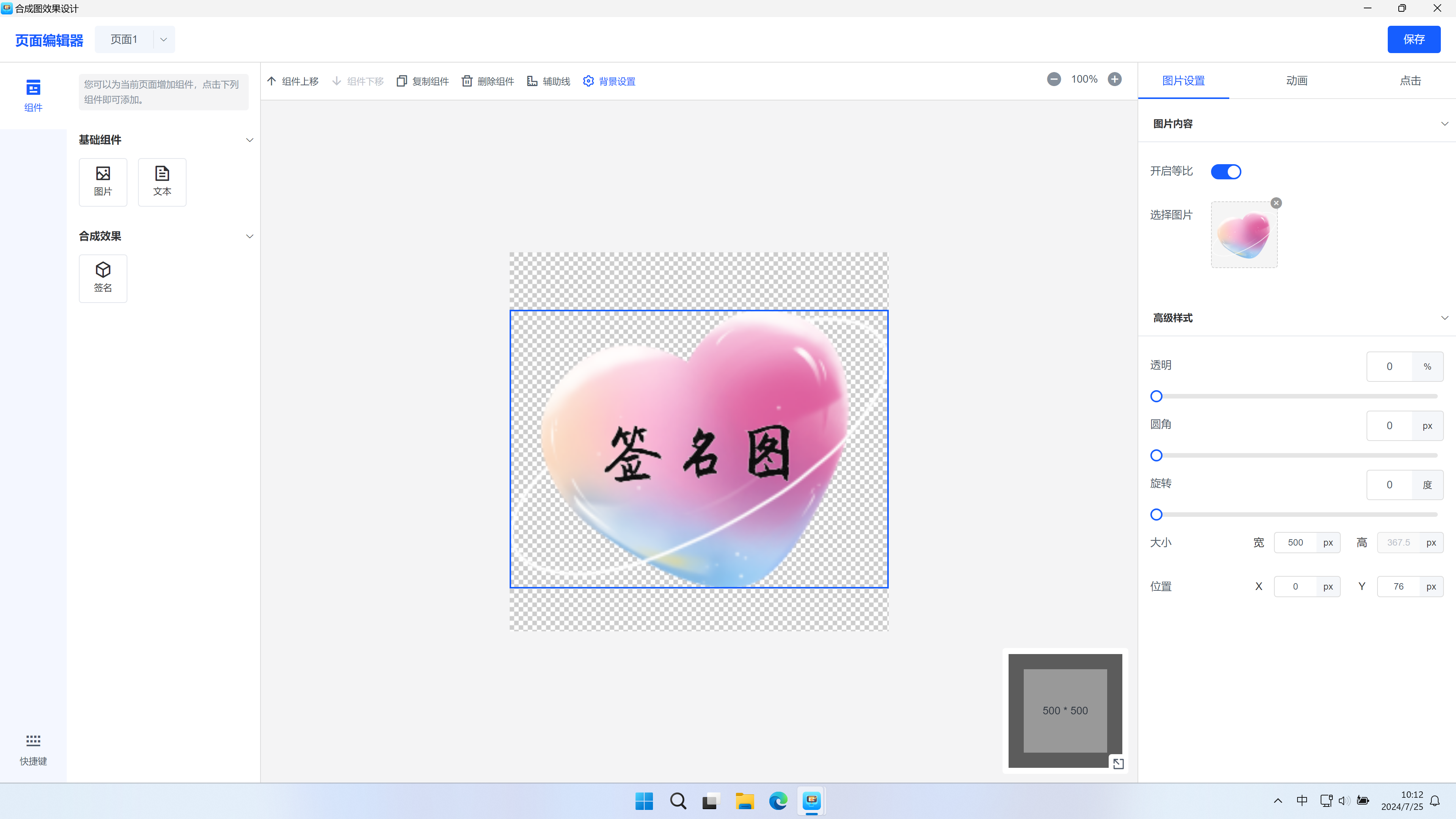Open 背景设置 background settings
The width and height of the screenshot is (1456, 819).
tap(609, 82)
